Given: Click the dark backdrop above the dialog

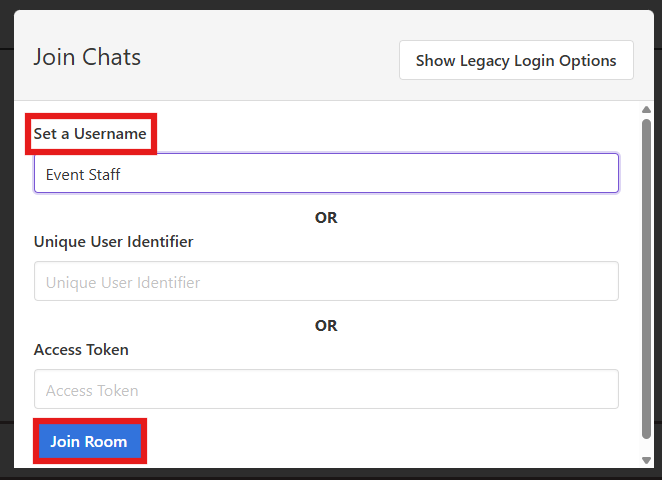Looking at the screenshot, I should tap(330, 4).
